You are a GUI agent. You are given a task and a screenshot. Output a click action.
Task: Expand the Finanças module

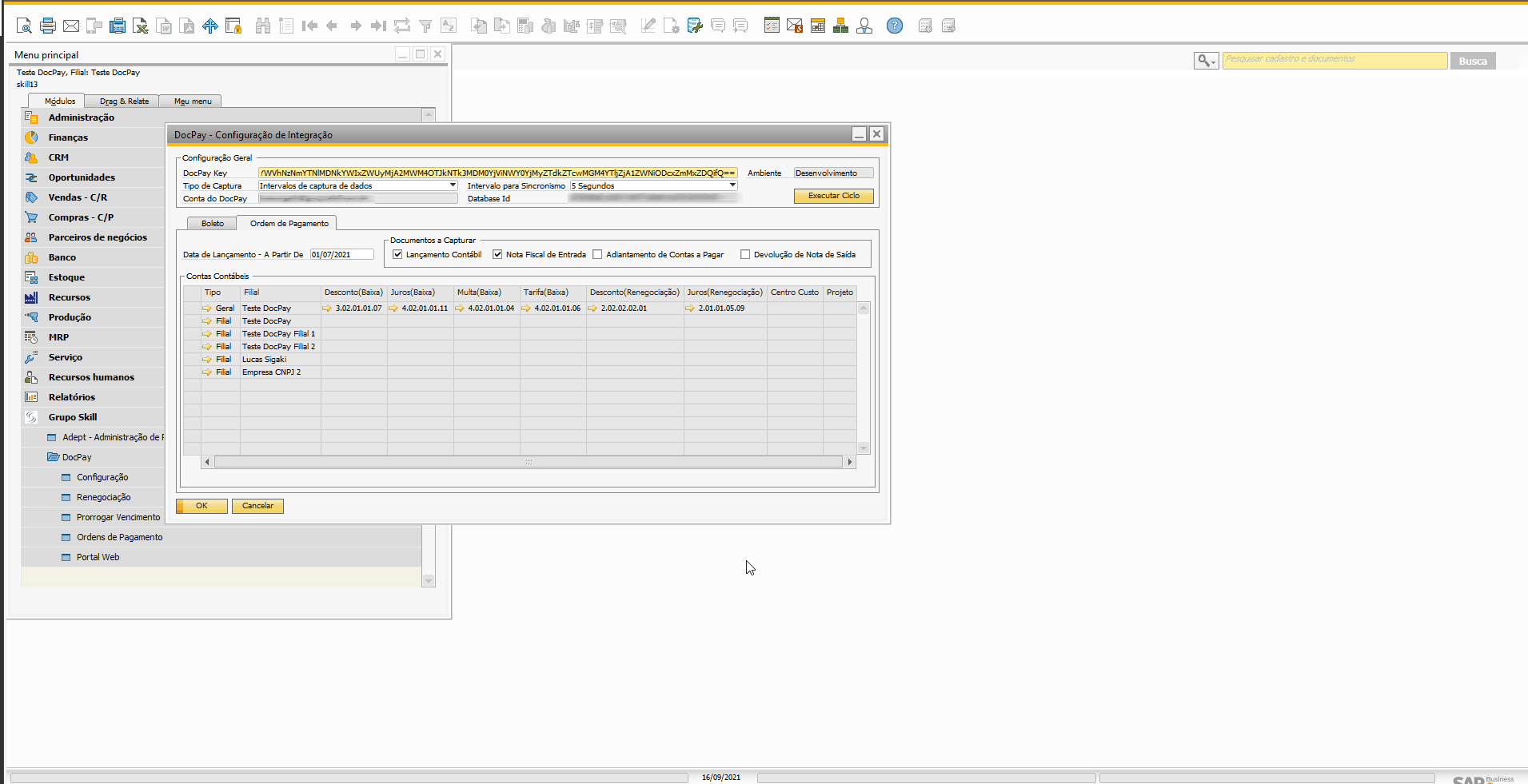(68, 137)
